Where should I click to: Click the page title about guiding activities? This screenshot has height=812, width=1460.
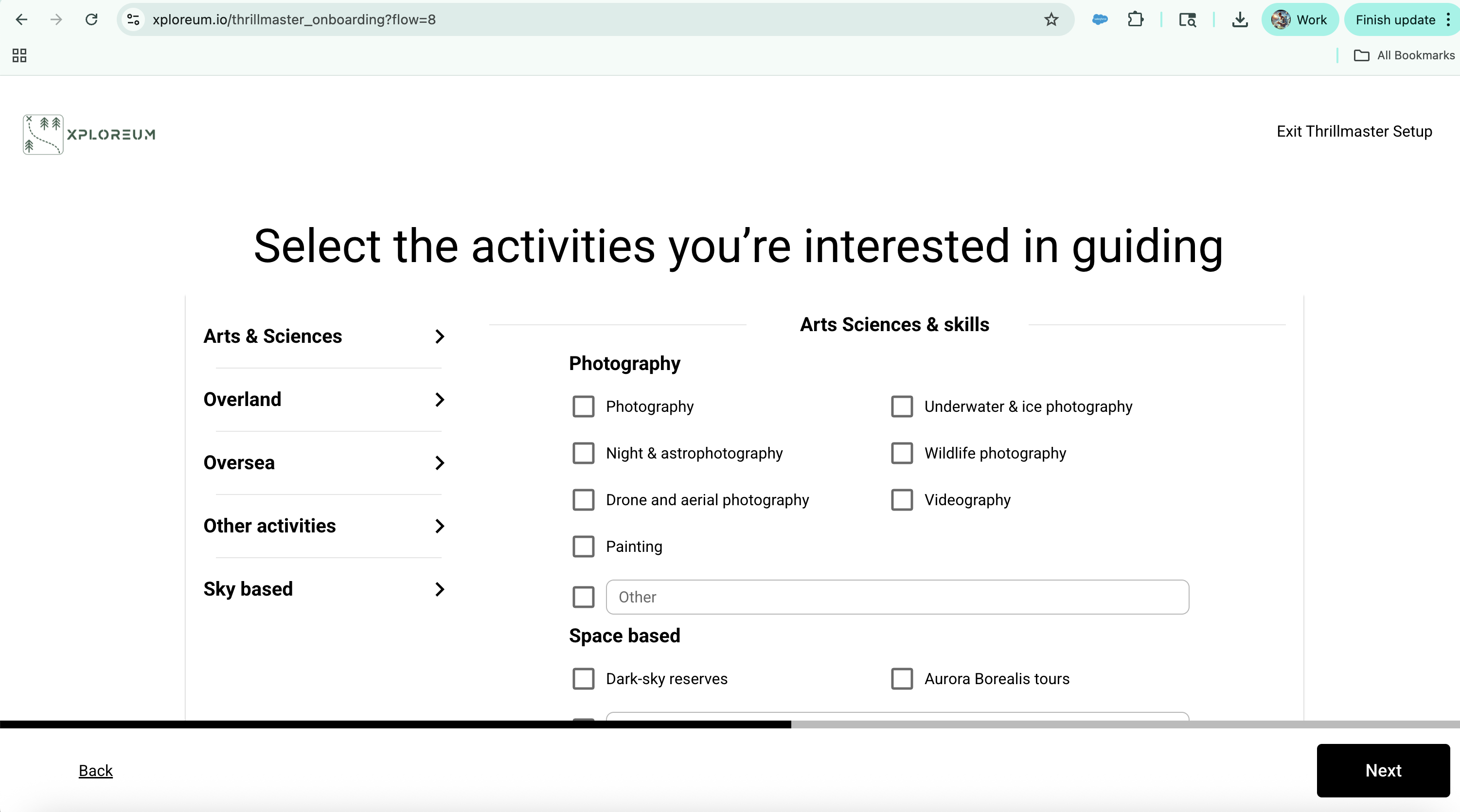click(738, 247)
